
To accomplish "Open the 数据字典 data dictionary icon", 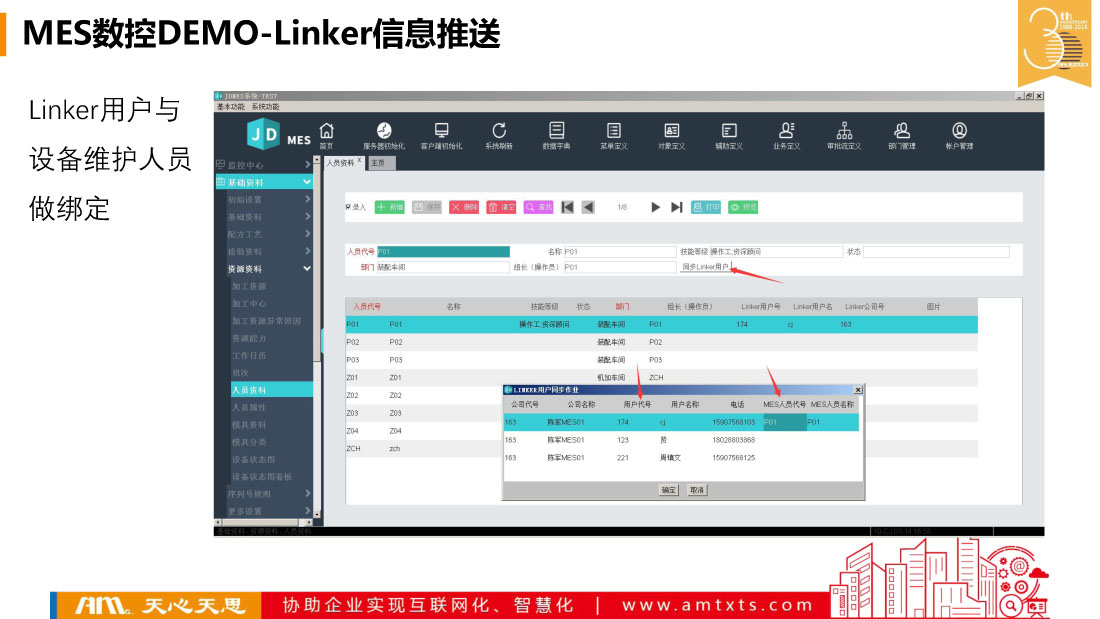I will (x=557, y=134).
